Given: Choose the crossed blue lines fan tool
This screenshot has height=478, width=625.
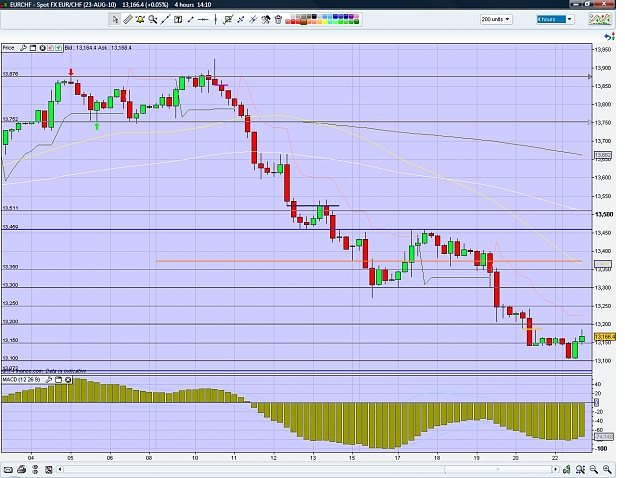Looking at the screenshot, I should 240,19.
